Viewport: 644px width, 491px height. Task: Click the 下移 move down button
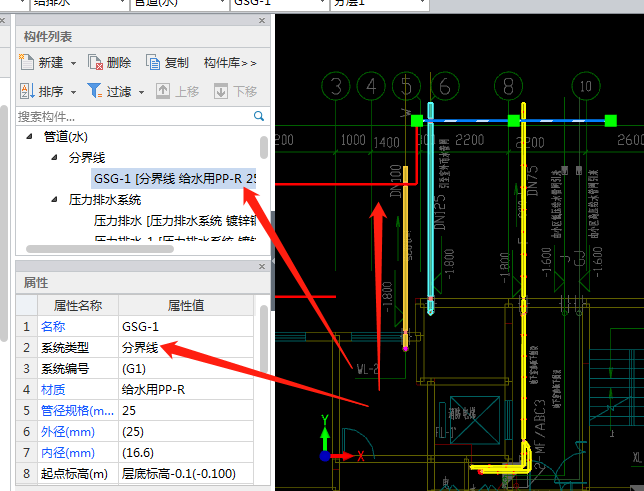pyautogui.click(x=235, y=91)
